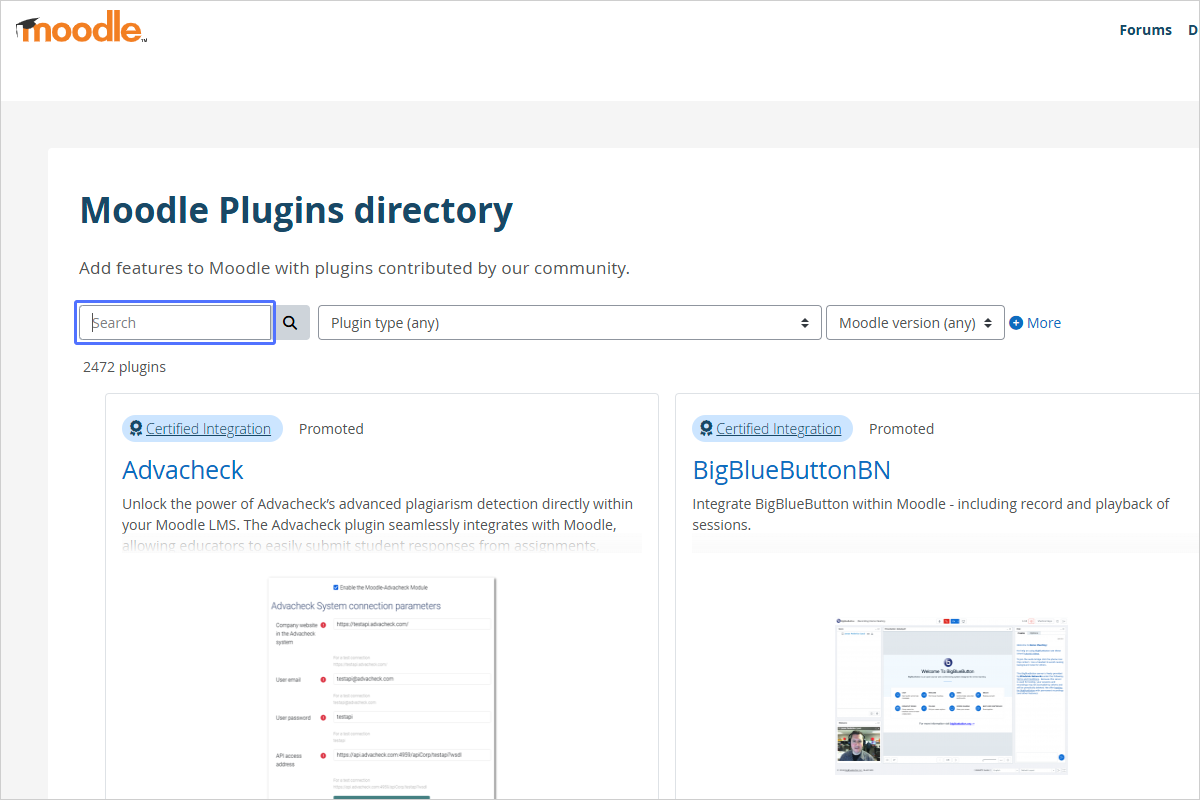Click the BigBlueButtonBN description text
This screenshot has height=800, width=1200.
point(931,514)
